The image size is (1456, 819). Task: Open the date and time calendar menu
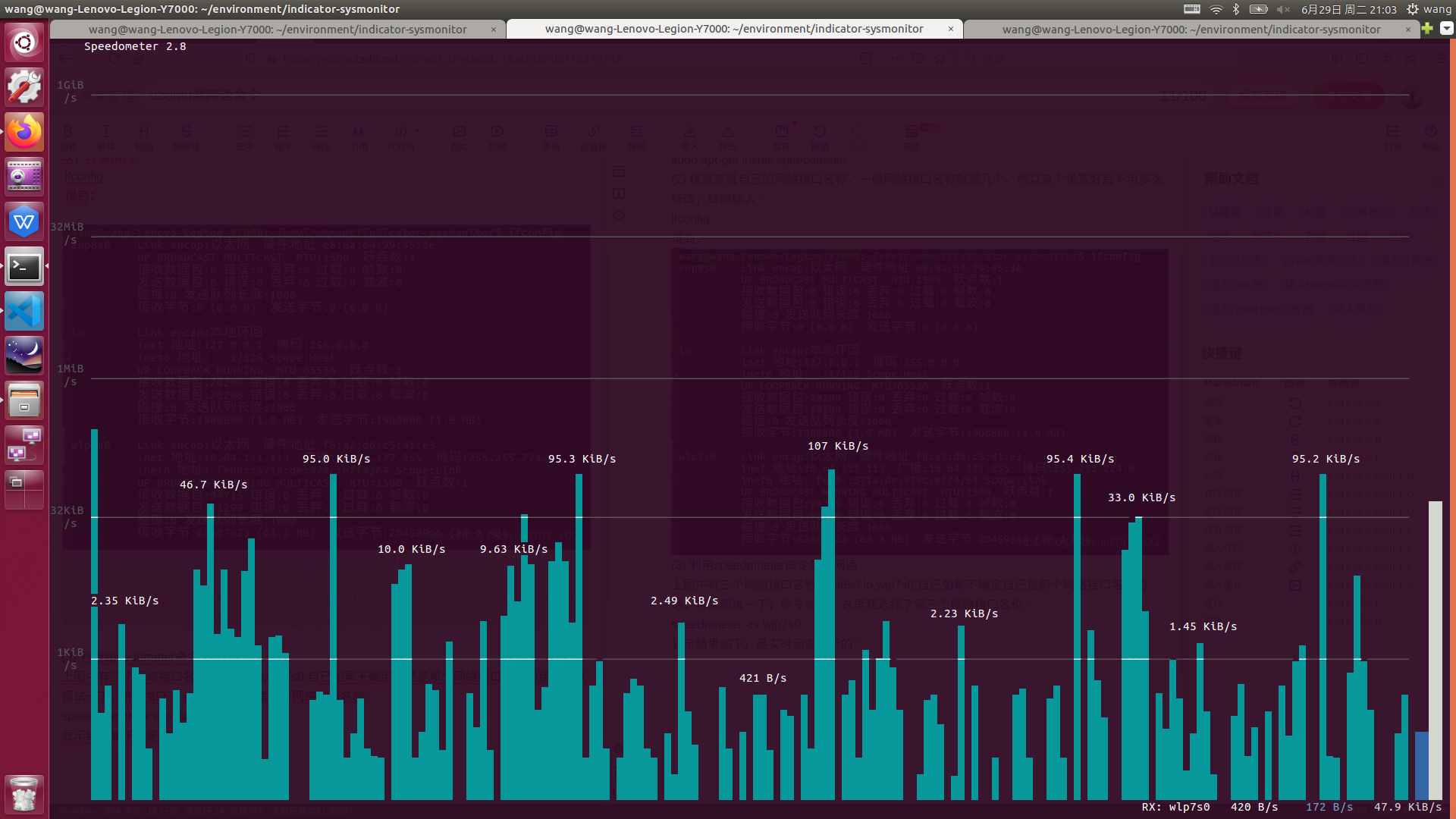(x=1348, y=9)
